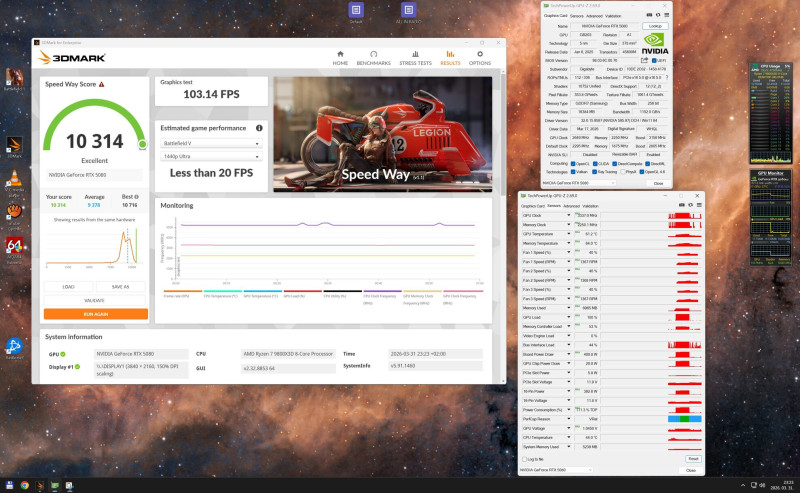Click the SAVE AS button
The image size is (800, 493).
coord(120,287)
